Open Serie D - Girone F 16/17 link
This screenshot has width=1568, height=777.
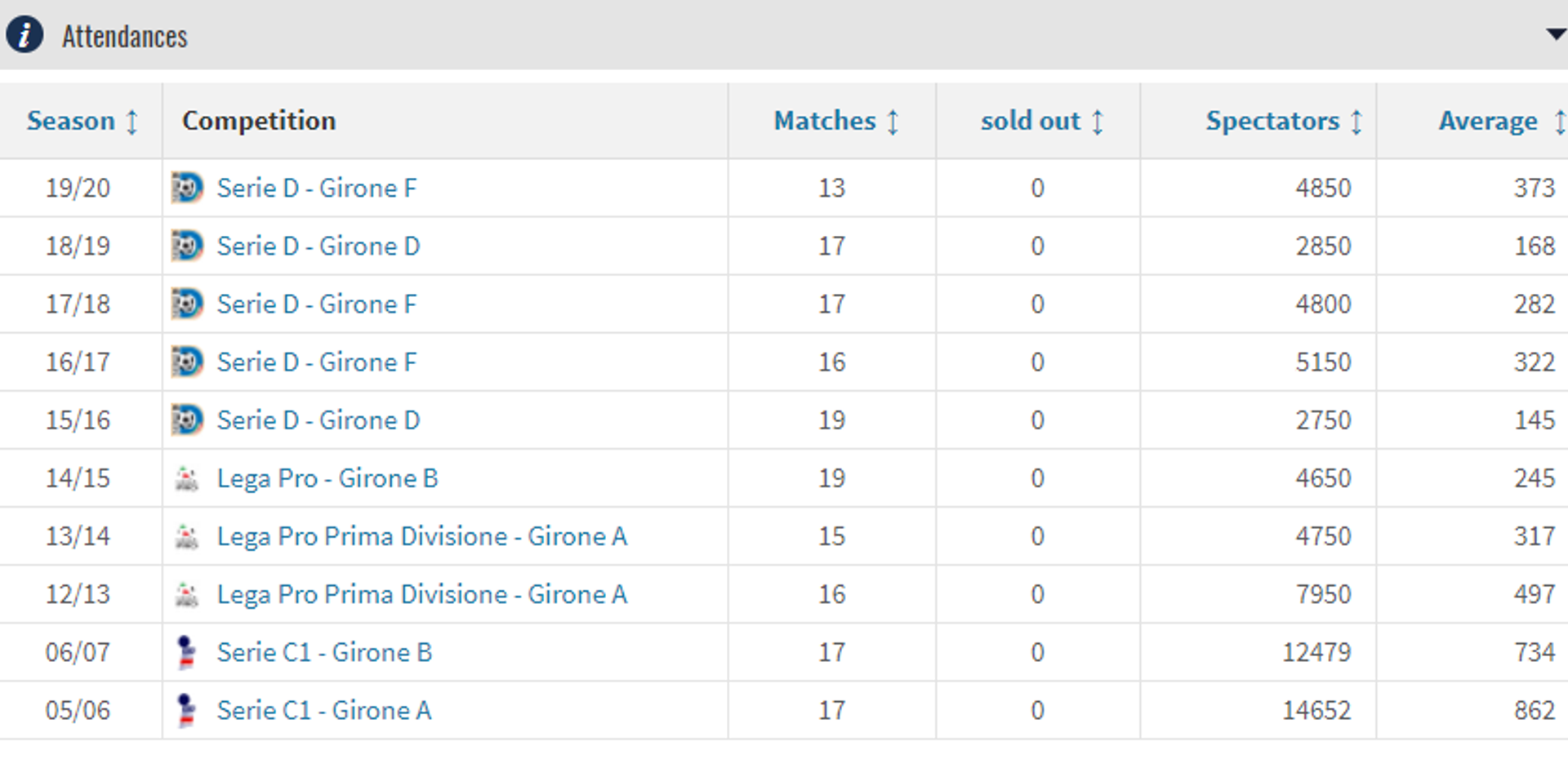(x=316, y=362)
